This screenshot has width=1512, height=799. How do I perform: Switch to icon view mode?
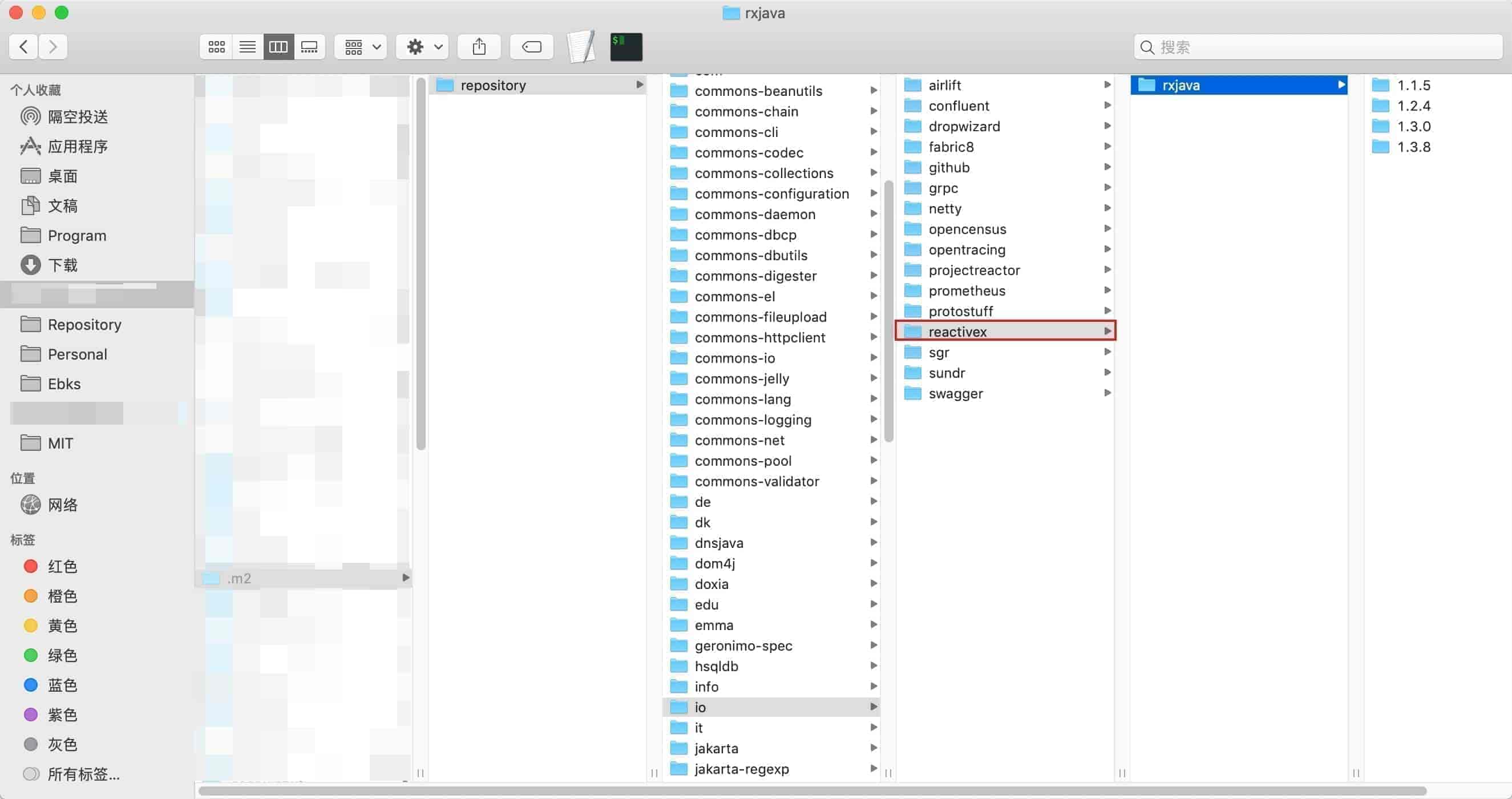(217, 47)
